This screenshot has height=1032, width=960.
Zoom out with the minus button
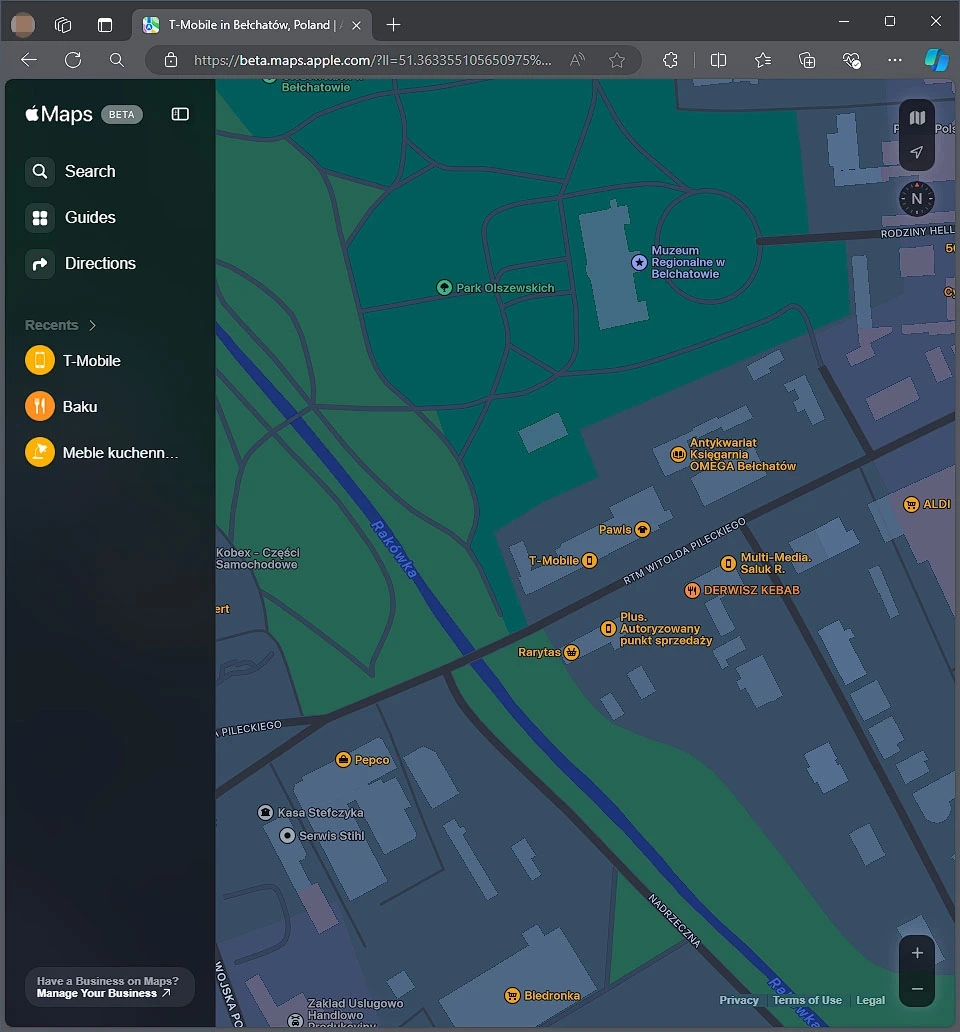[x=917, y=989]
